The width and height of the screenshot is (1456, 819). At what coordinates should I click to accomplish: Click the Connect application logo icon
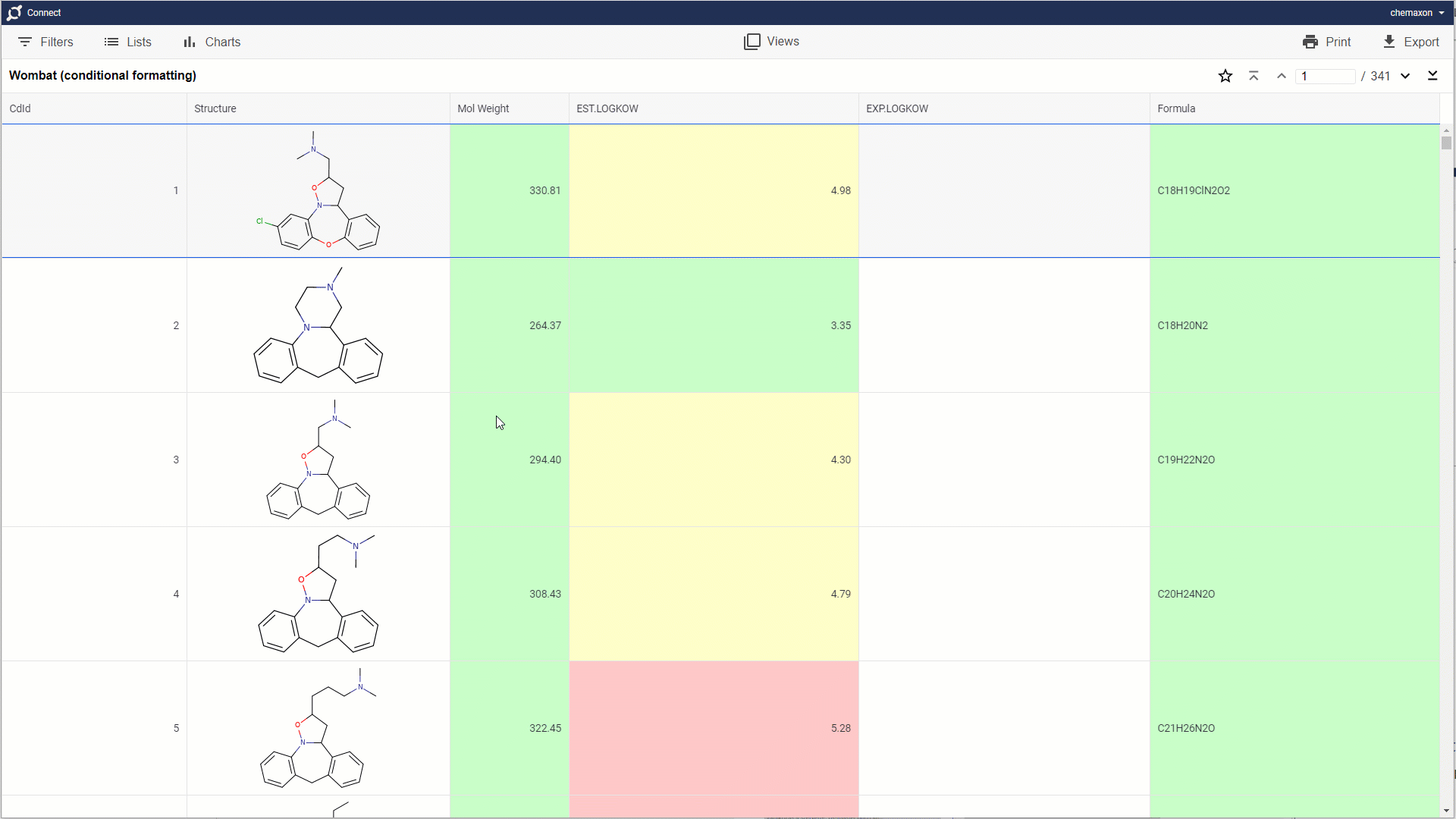(x=14, y=12)
